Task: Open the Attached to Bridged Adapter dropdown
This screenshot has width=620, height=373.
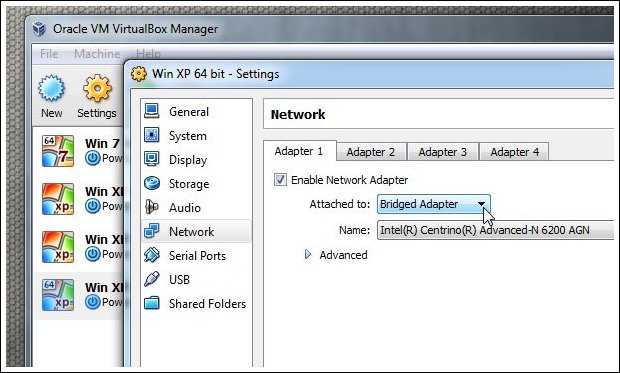Action: 434,204
